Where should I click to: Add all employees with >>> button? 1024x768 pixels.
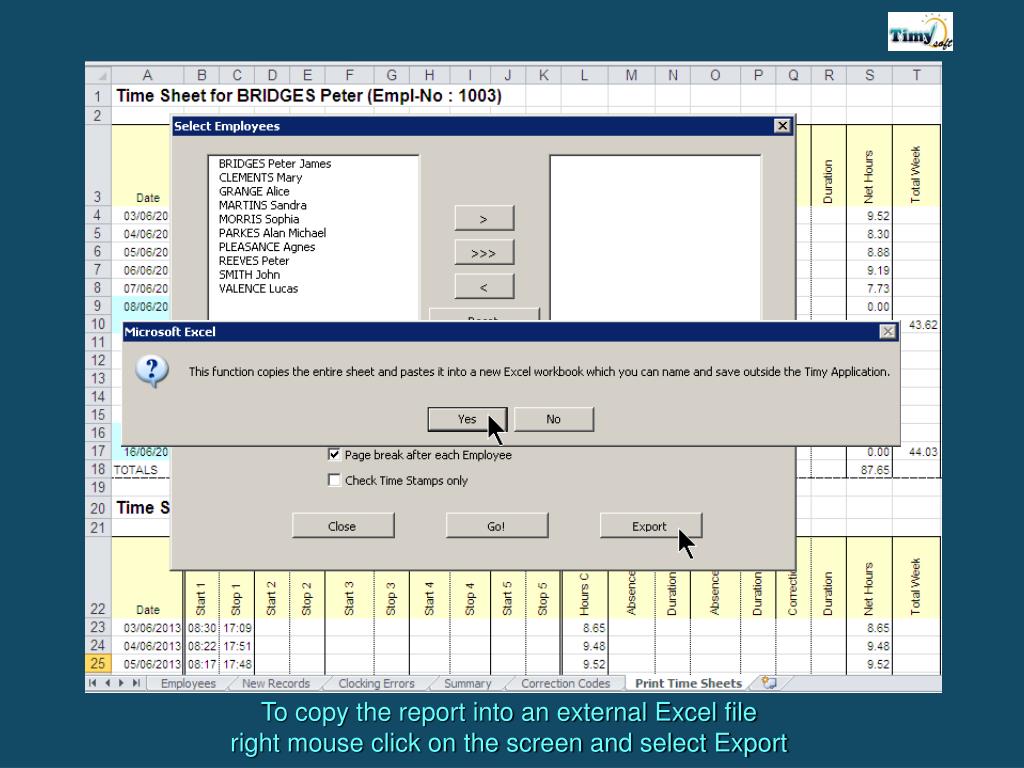click(484, 253)
